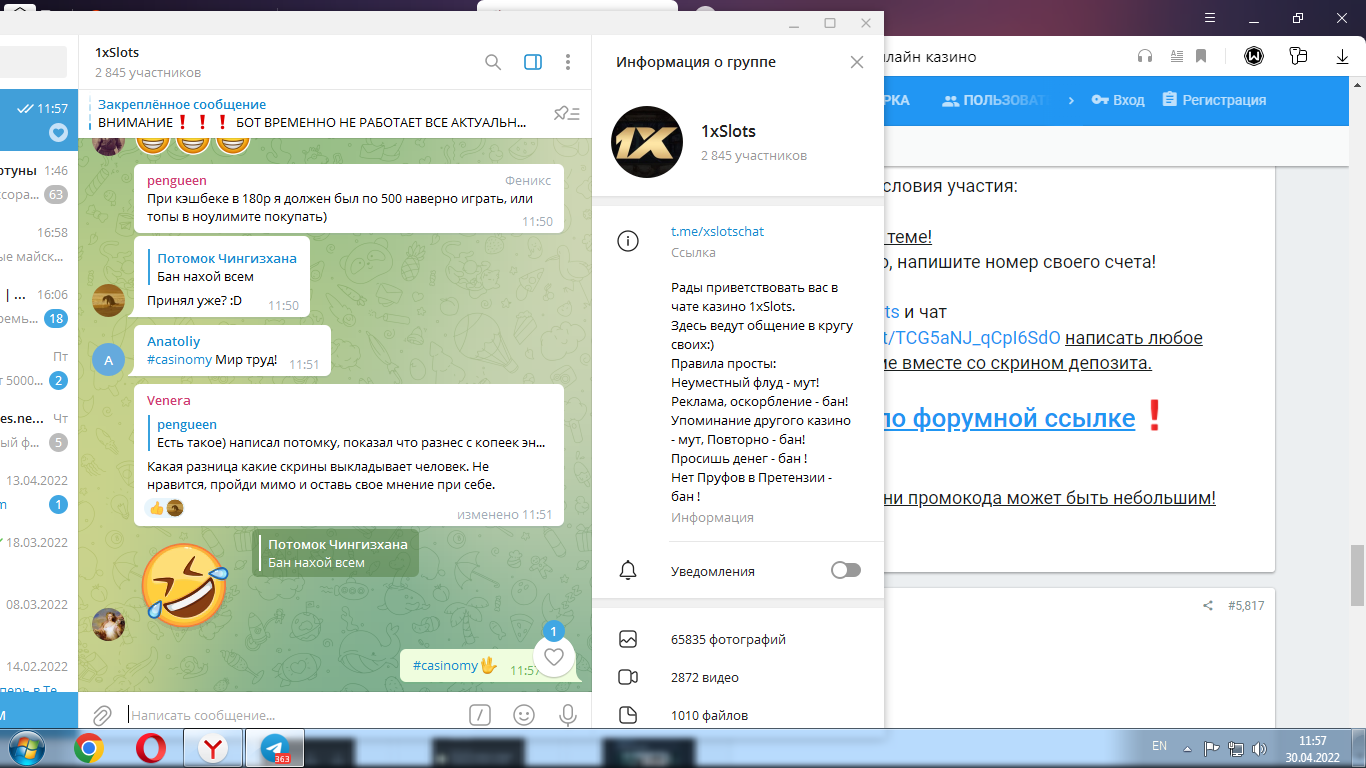Viewport: 1366px width, 768px height.
Task: Focus the Написать сообщение input field
Action: (295, 715)
